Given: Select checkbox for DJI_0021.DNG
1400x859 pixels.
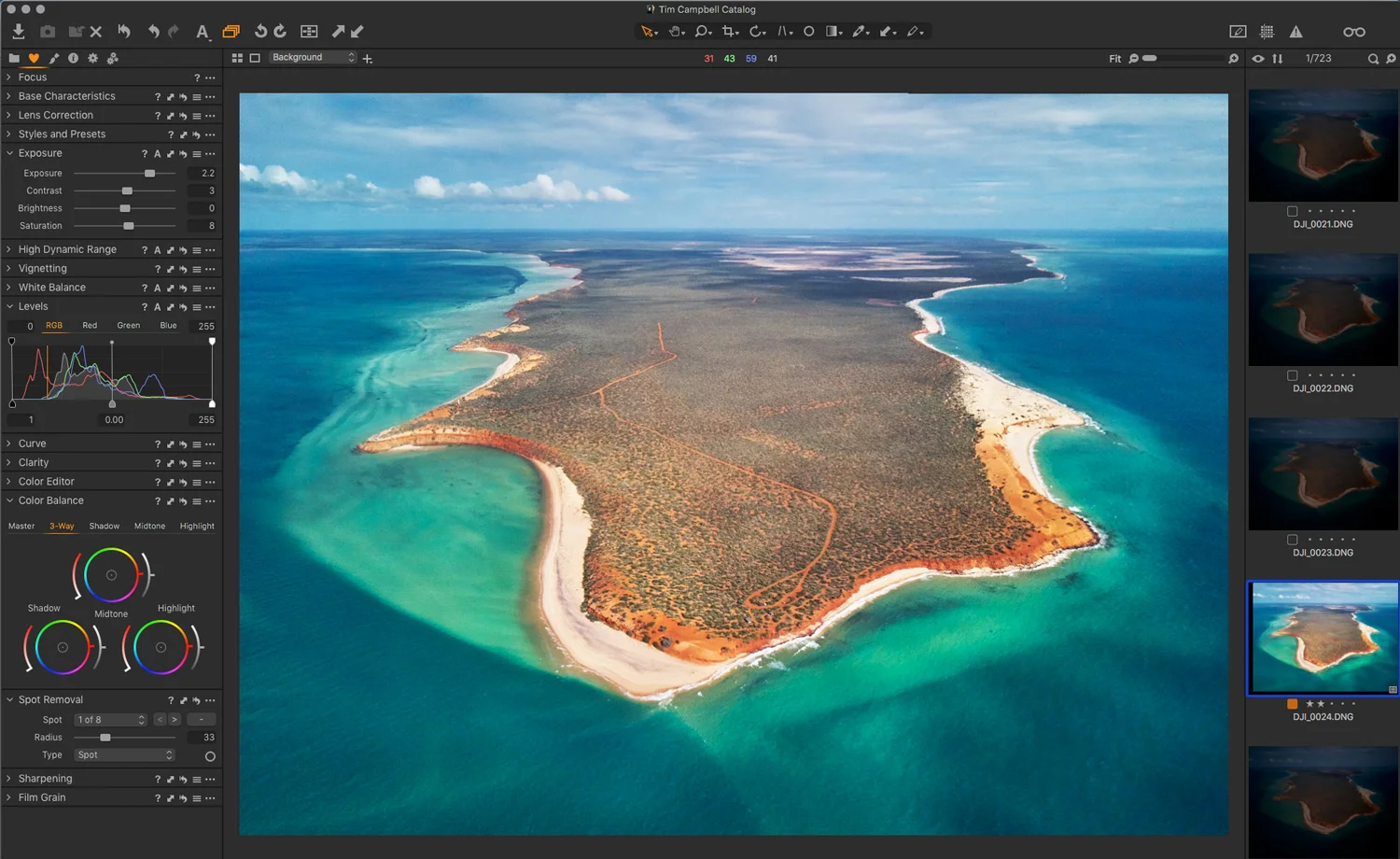Looking at the screenshot, I should [x=1293, y=211].
